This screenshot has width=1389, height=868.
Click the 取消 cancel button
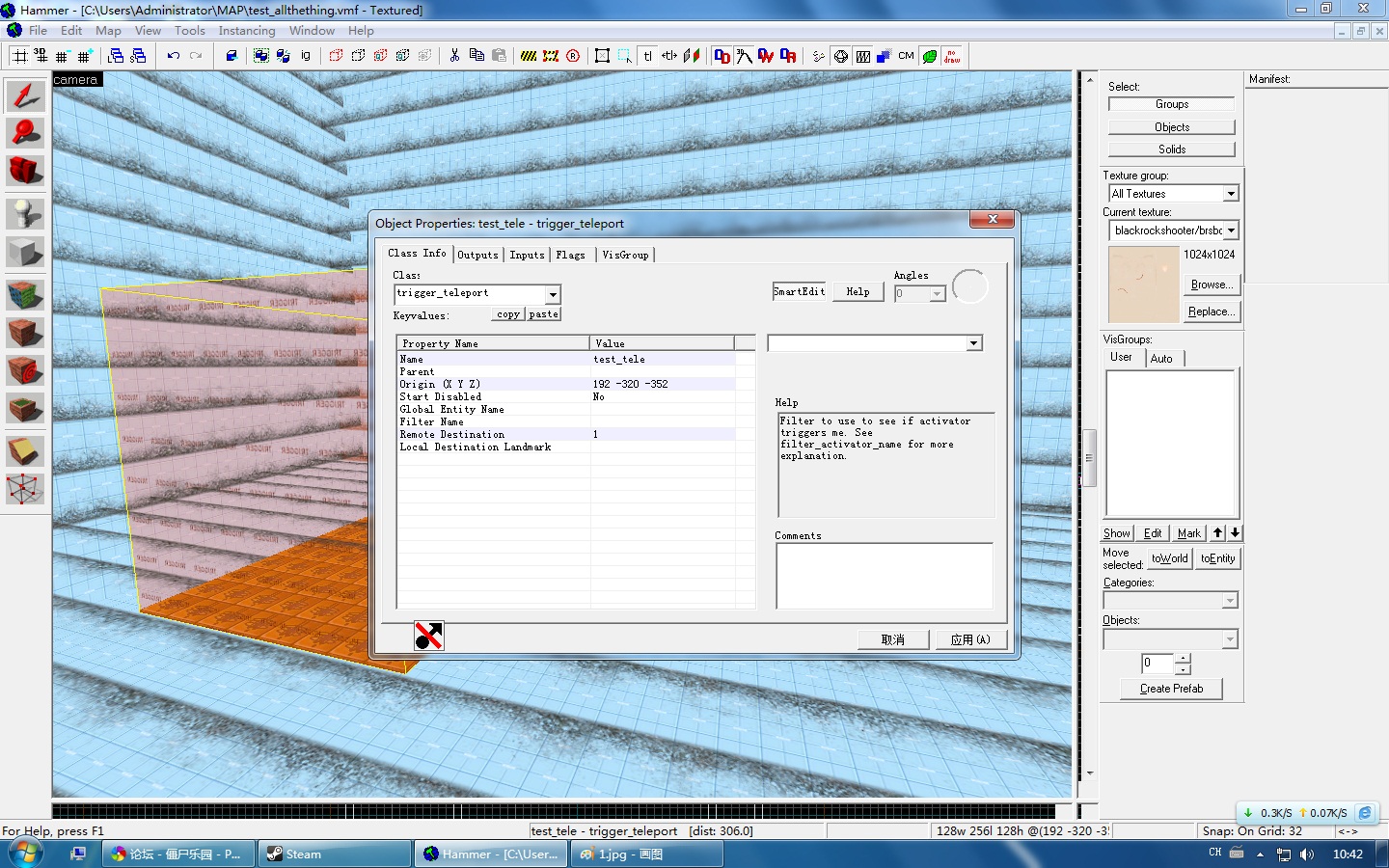point(893,639)
